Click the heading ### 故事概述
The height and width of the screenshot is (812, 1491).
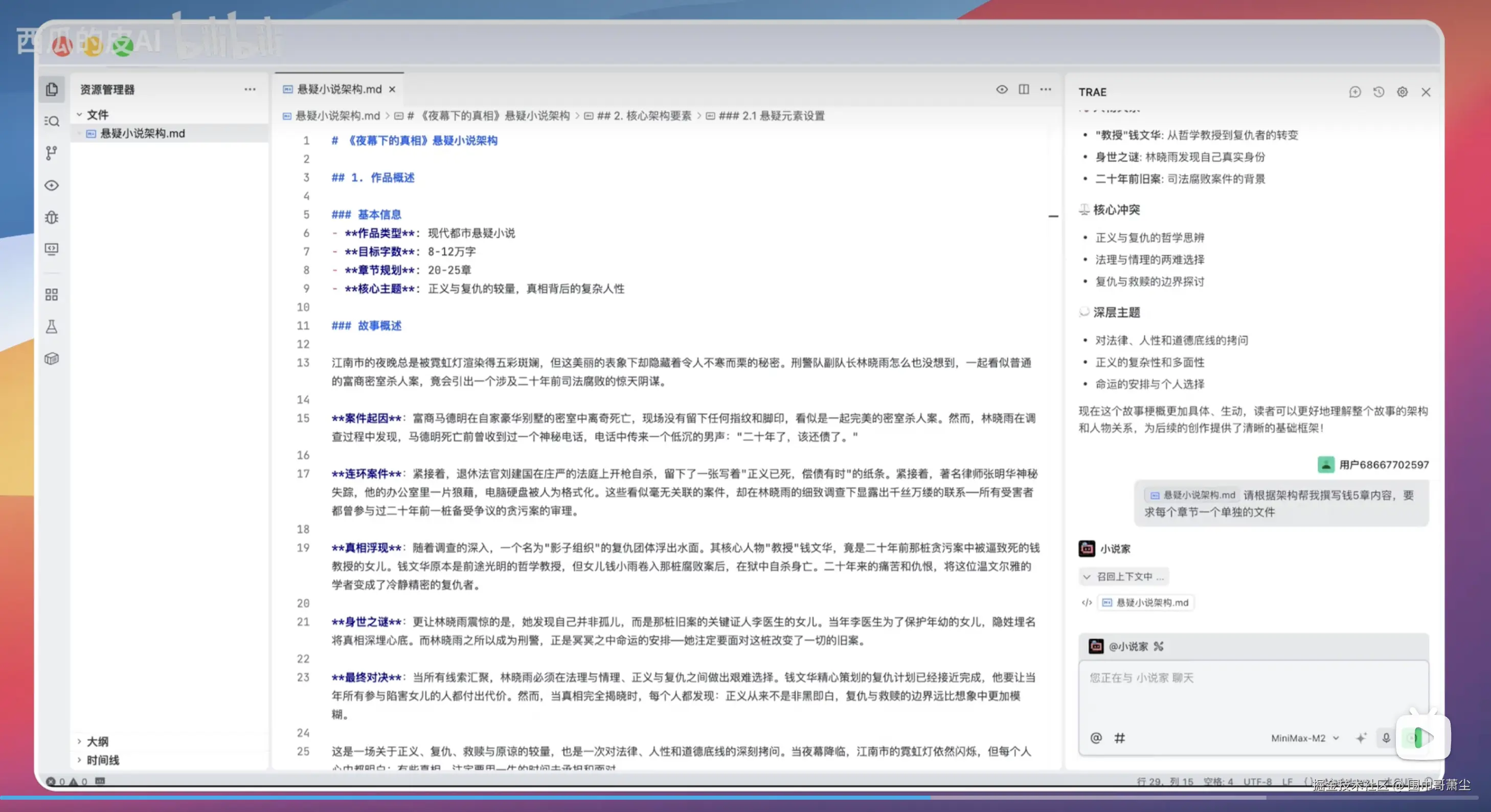367,325
